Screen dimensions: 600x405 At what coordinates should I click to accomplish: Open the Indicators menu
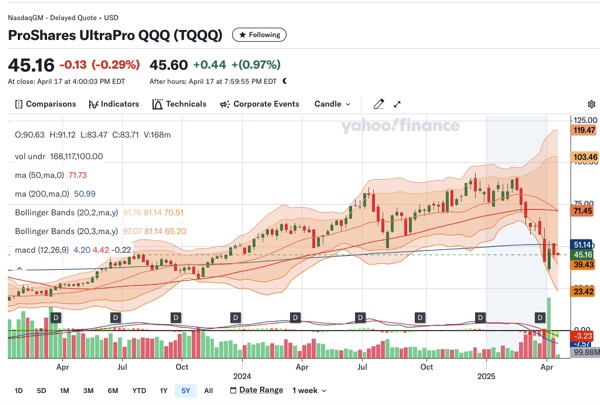tap(113, 104)
